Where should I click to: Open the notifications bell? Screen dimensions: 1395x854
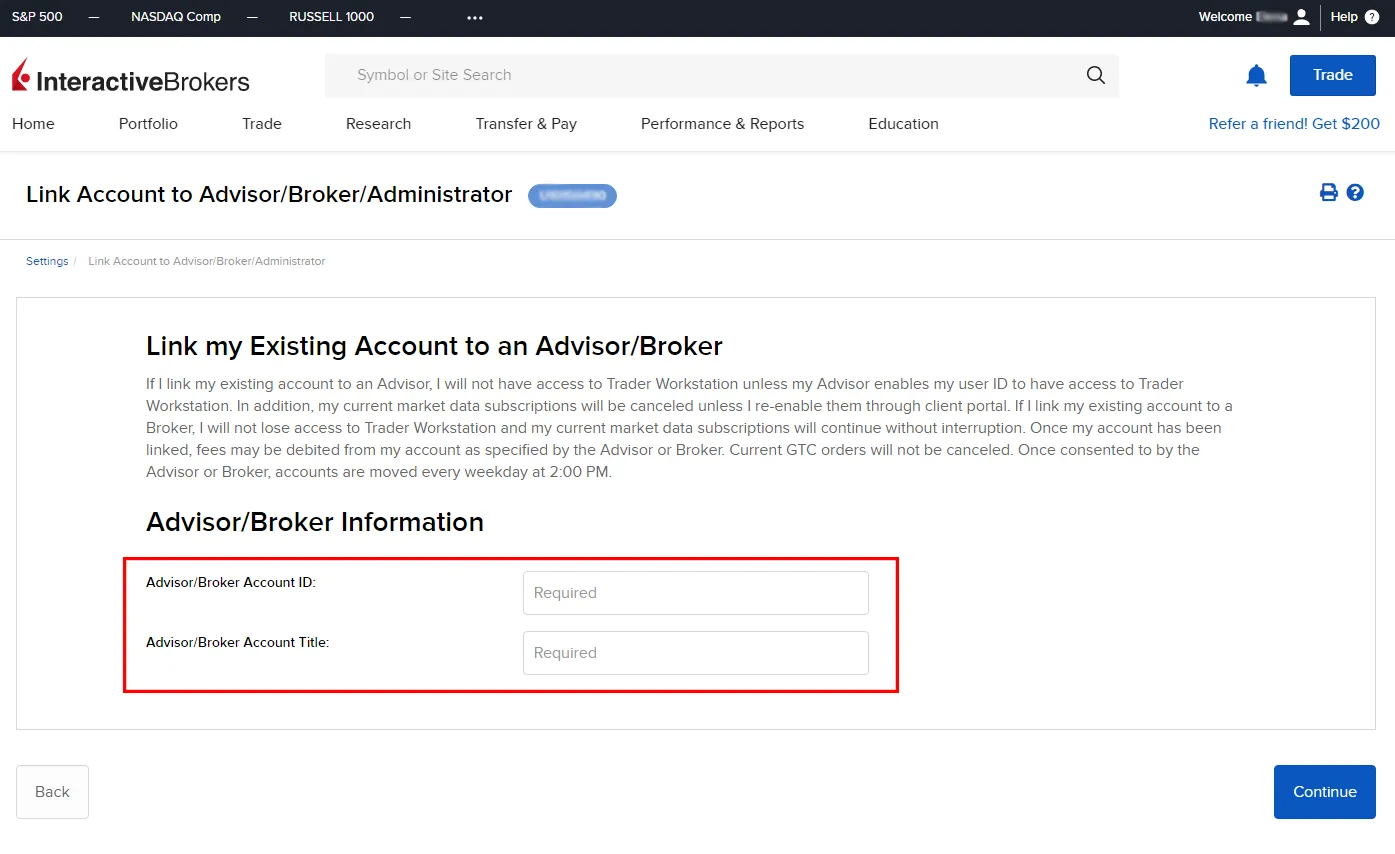pos(1256,75)
